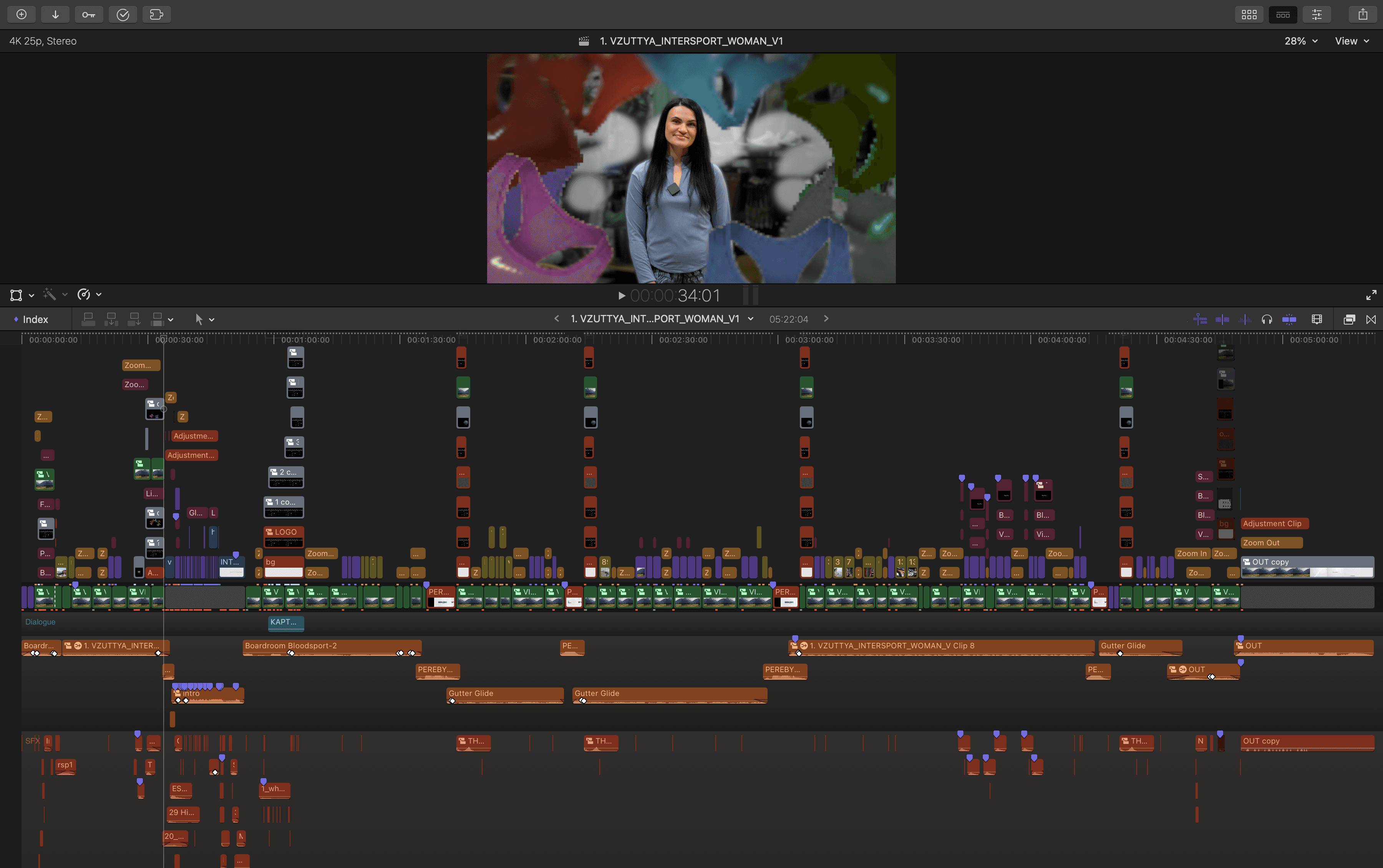Toggle the solo headphones button

(x=1267, y=319)
